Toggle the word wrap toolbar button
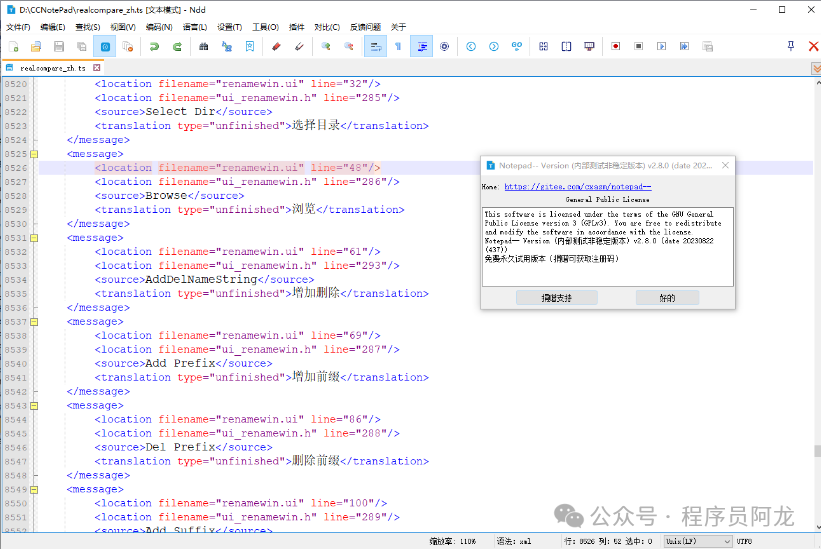 pos(375,46)
